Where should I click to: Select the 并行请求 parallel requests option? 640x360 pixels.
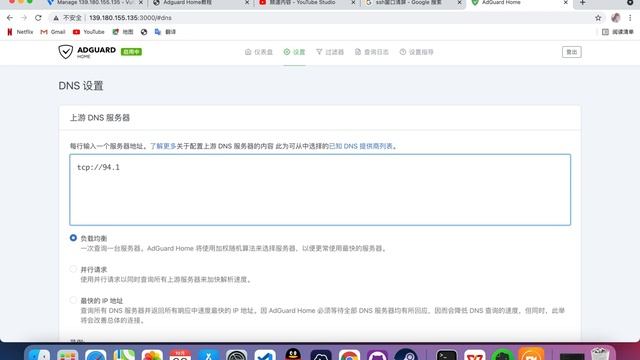(73, 269)
